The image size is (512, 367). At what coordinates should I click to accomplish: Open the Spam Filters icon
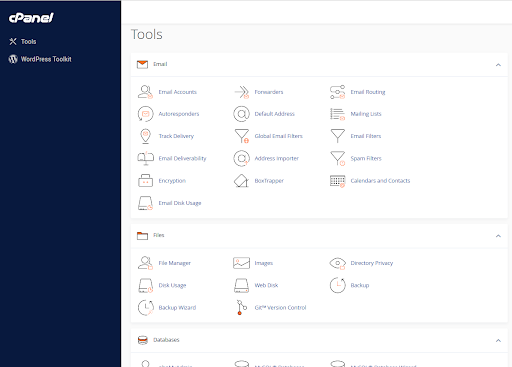pos(337,158)
